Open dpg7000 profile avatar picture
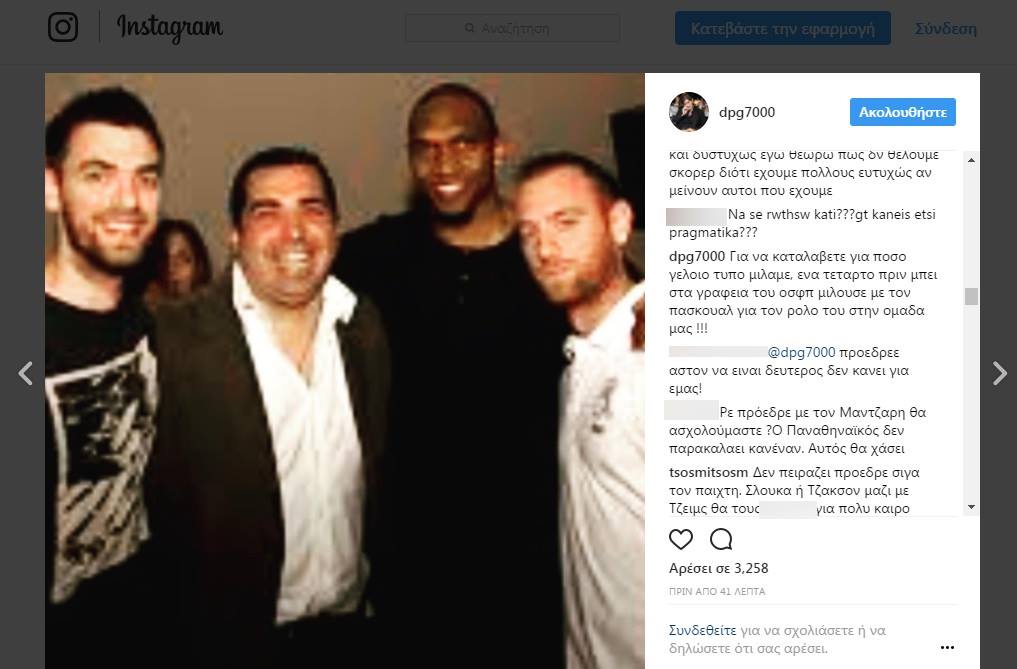Viewport: 1017px width, 669px height. click(689, 112)
